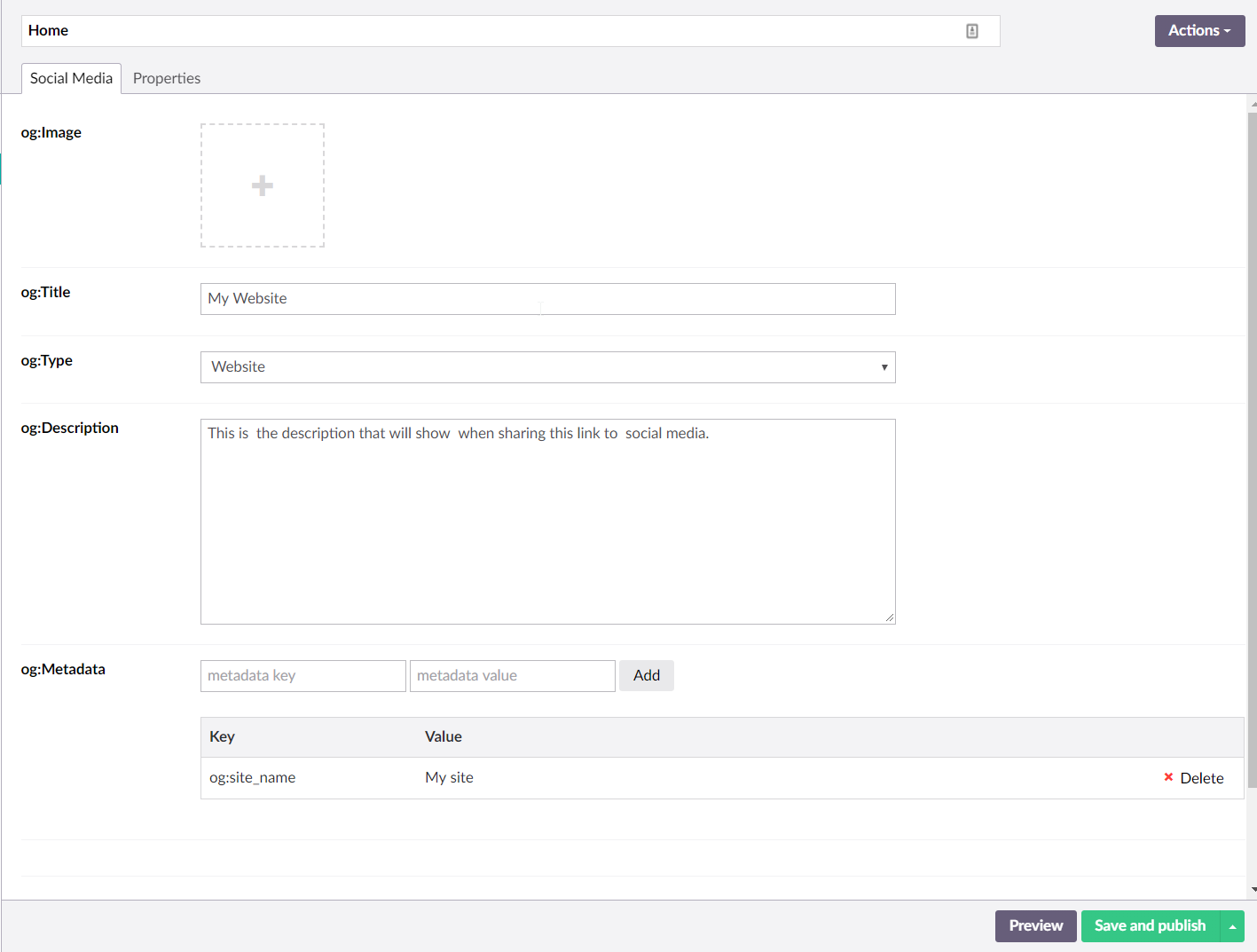Click the og:Type field label
Image resolution: width=1257 pixels, height=952 pixels.
47,361
